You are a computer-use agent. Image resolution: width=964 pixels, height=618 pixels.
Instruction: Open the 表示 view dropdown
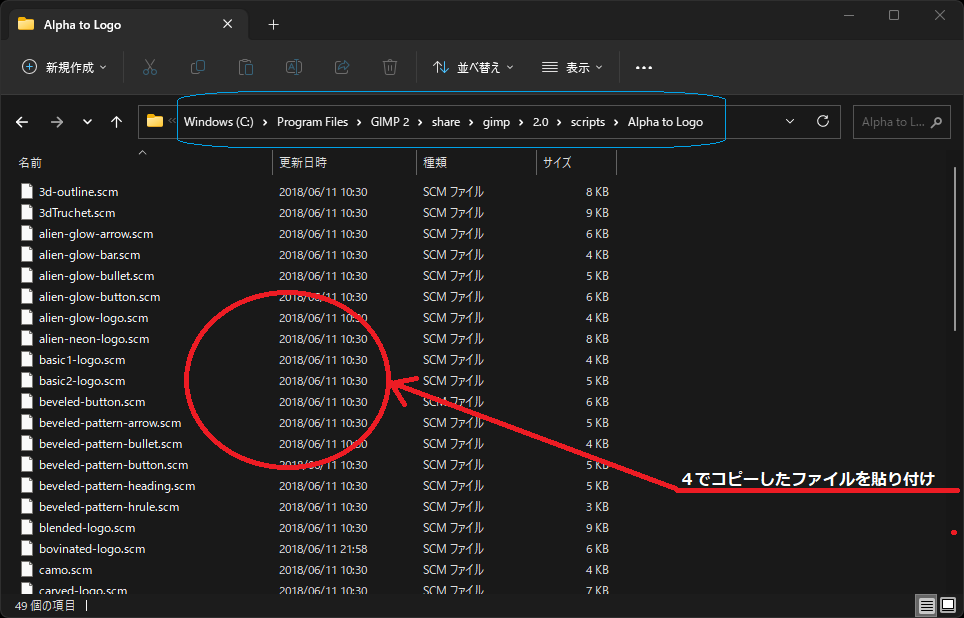point(572,68)
